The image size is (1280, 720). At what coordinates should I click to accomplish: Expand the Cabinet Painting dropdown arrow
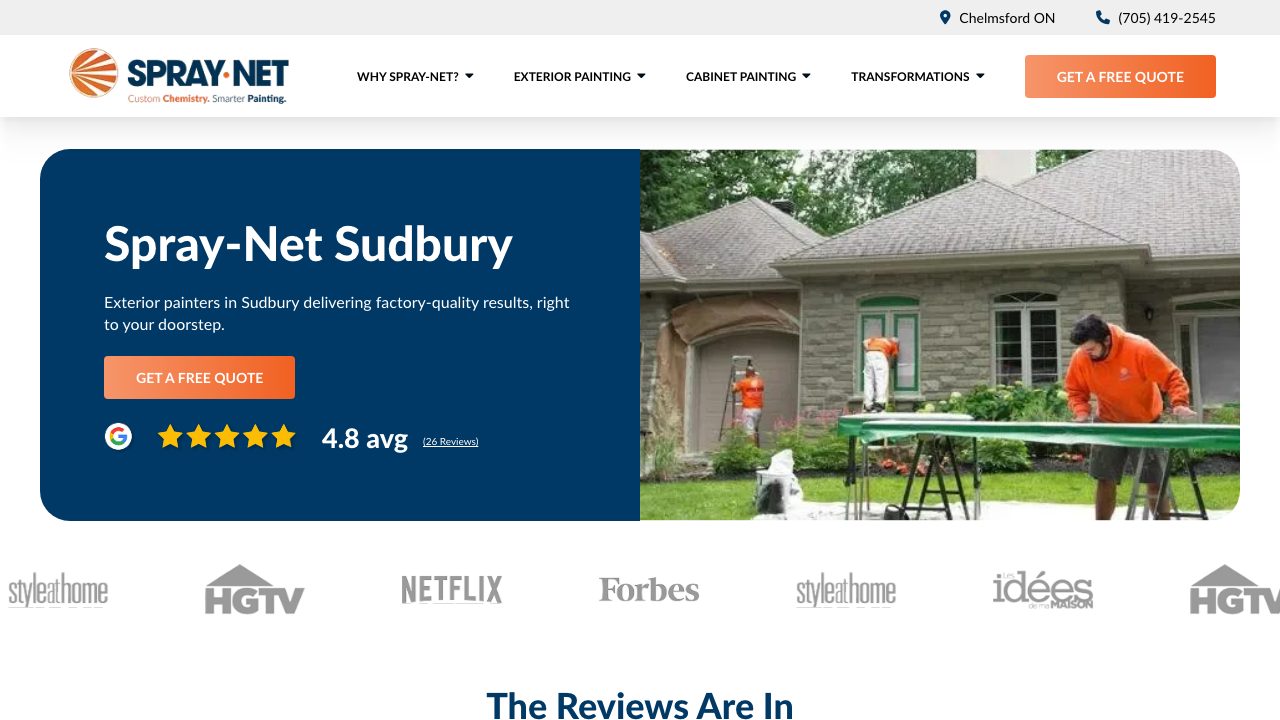806,76
